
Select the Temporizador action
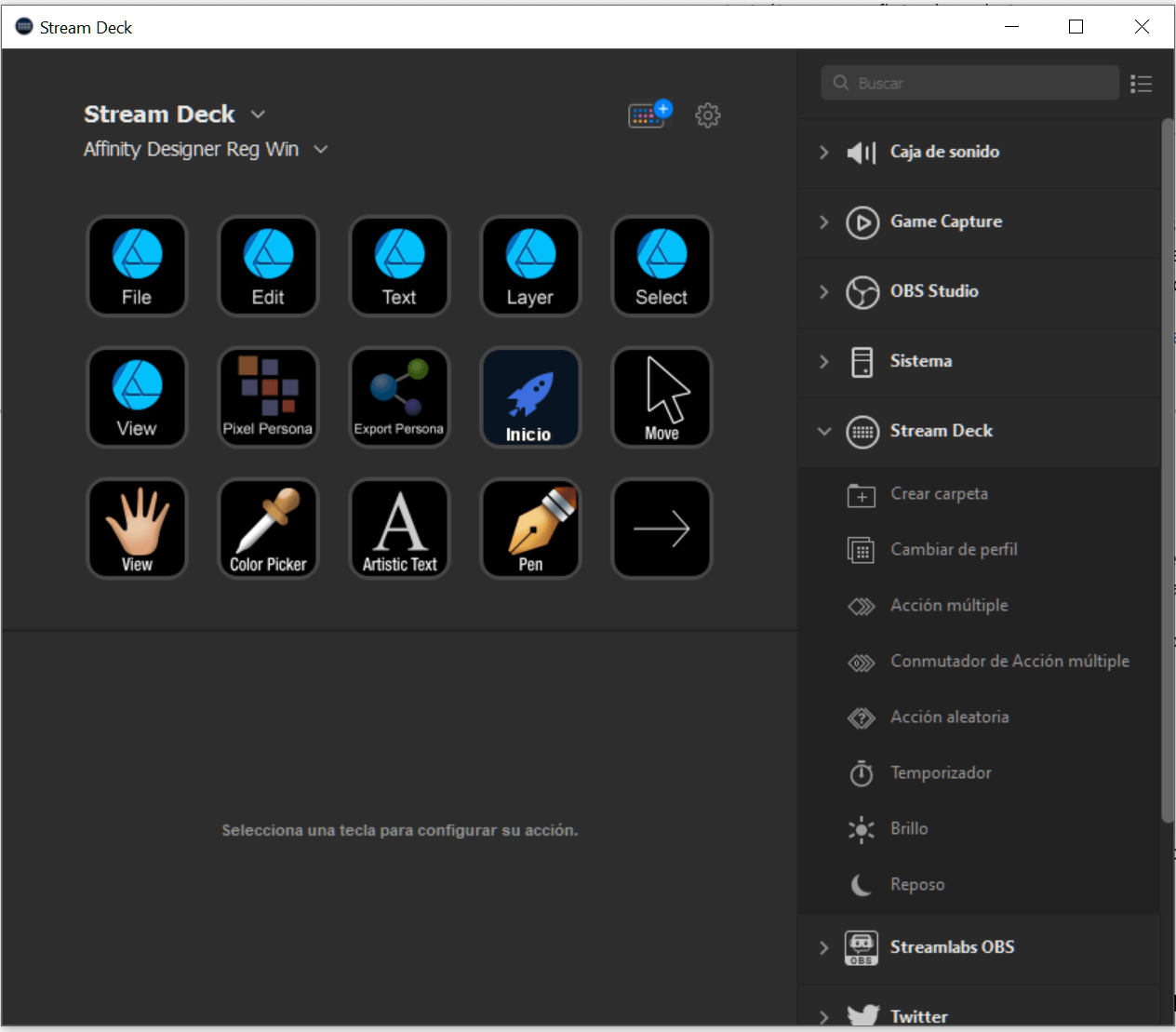point(980,773)
